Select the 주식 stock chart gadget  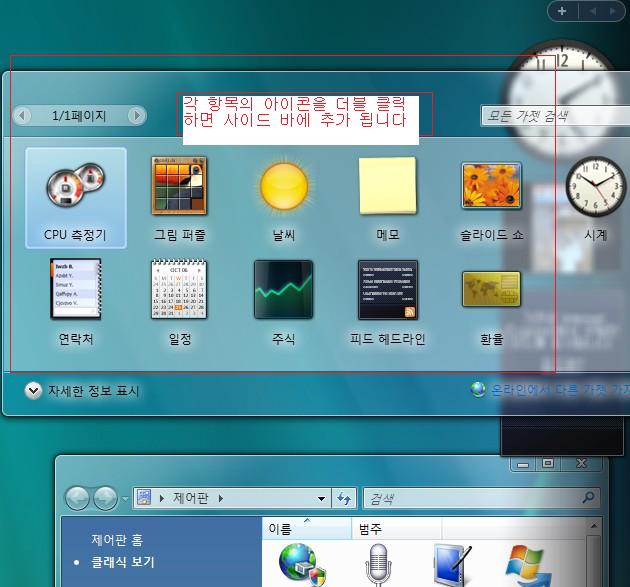tap(284, 289)
